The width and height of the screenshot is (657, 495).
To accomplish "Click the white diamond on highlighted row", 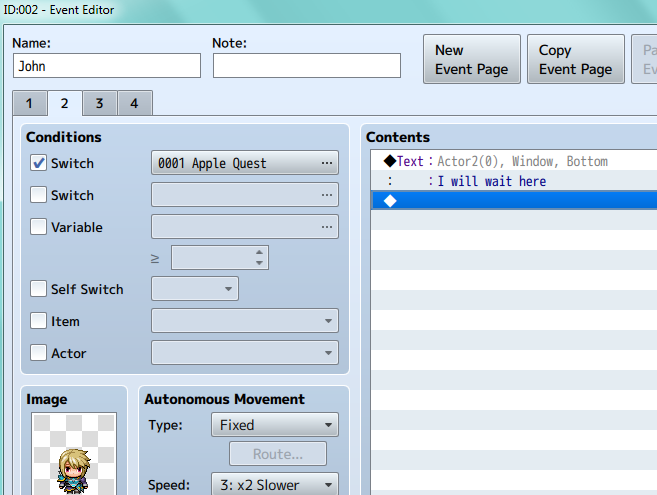I will coord(390,201).
